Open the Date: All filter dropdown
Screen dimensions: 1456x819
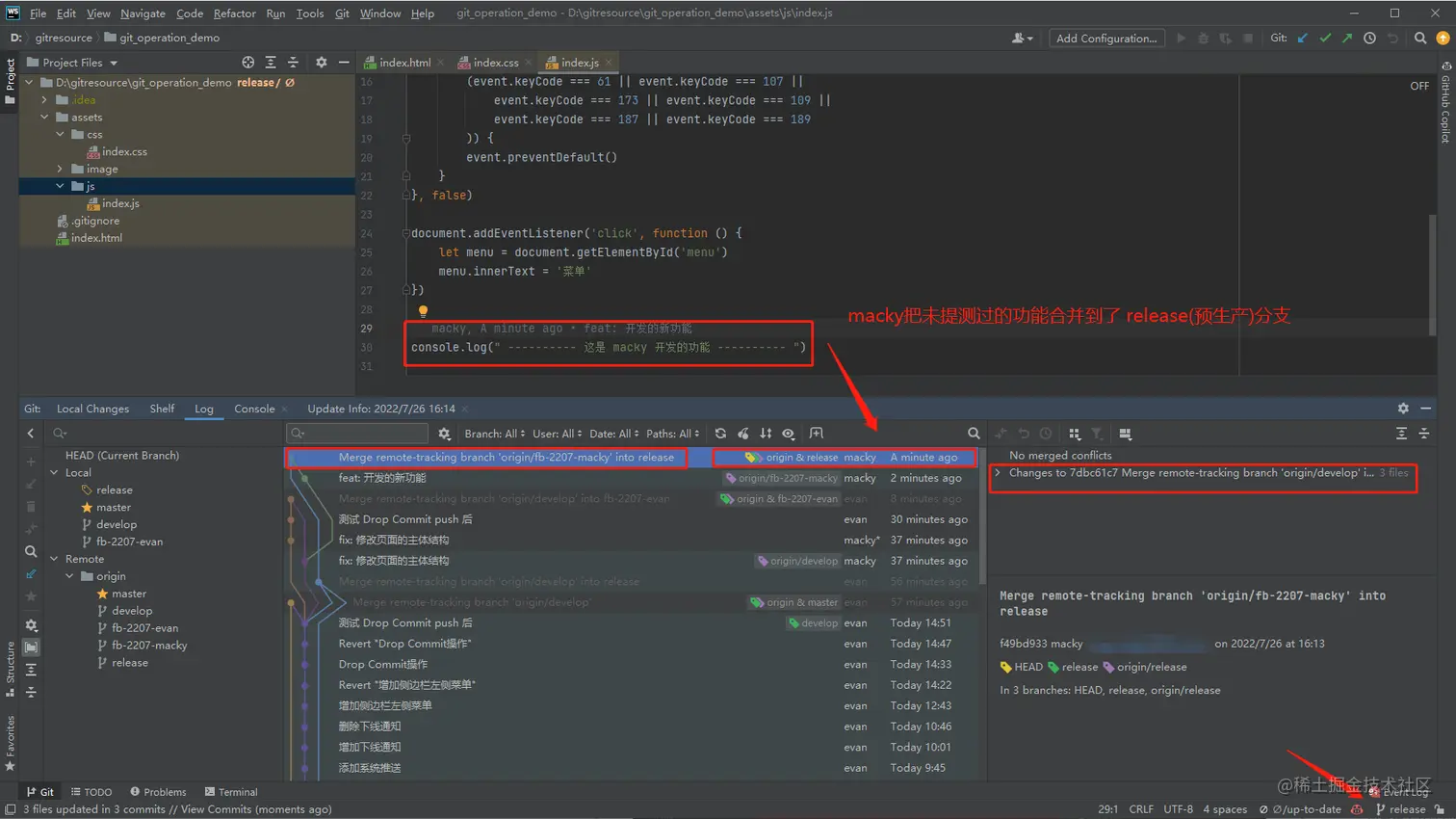click(613, 434)
